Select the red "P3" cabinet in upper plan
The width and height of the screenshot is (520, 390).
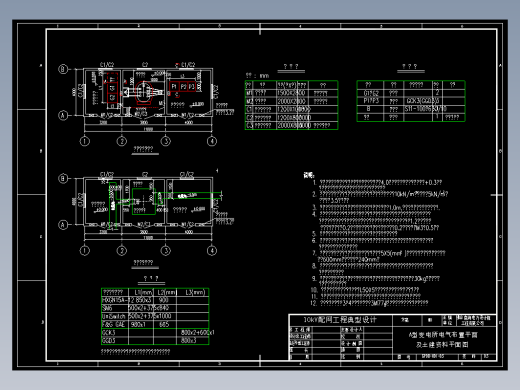click(192, 87)
